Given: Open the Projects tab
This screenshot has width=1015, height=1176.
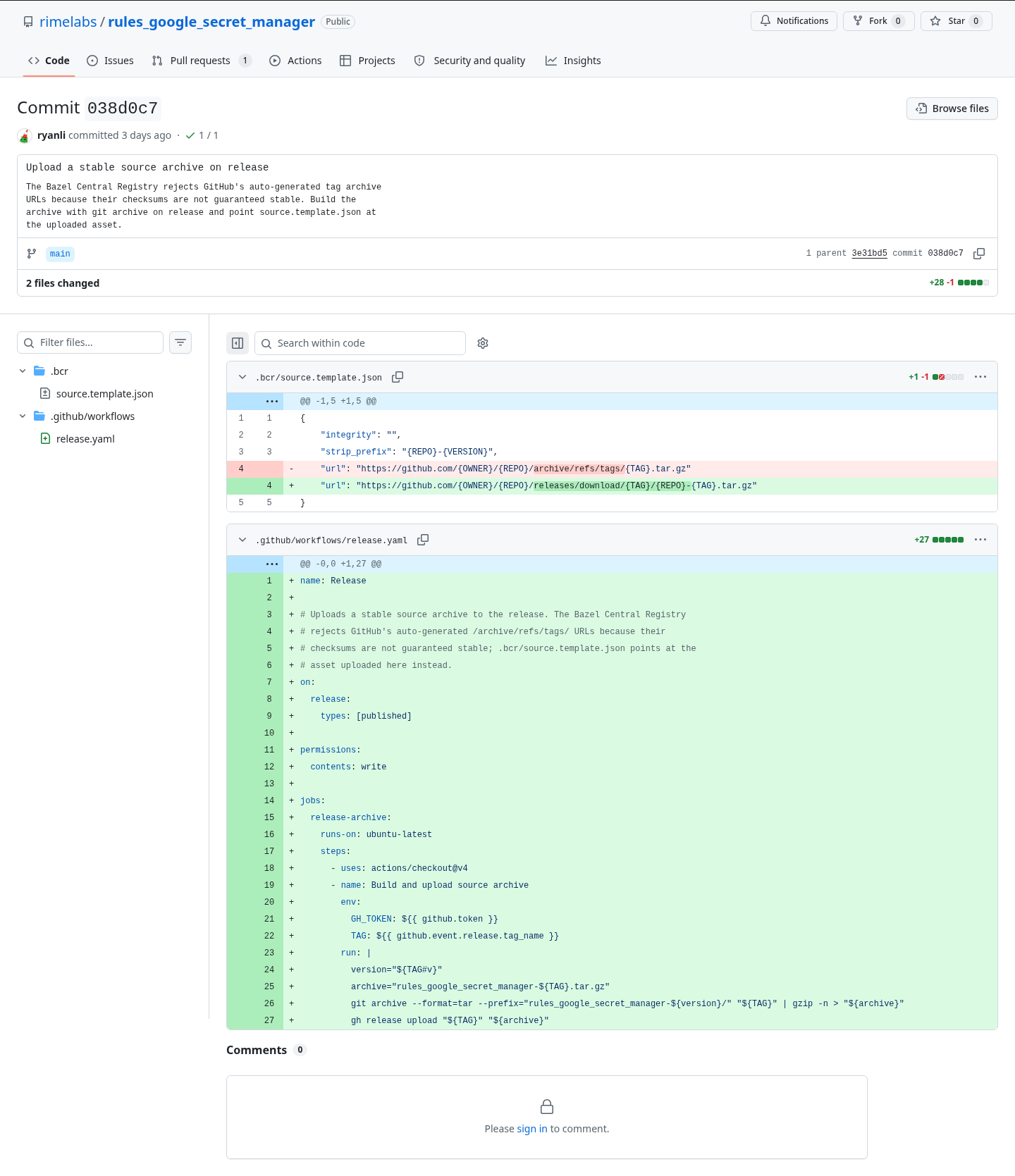Looking at the screenshot, I should [x=367, y=61].
